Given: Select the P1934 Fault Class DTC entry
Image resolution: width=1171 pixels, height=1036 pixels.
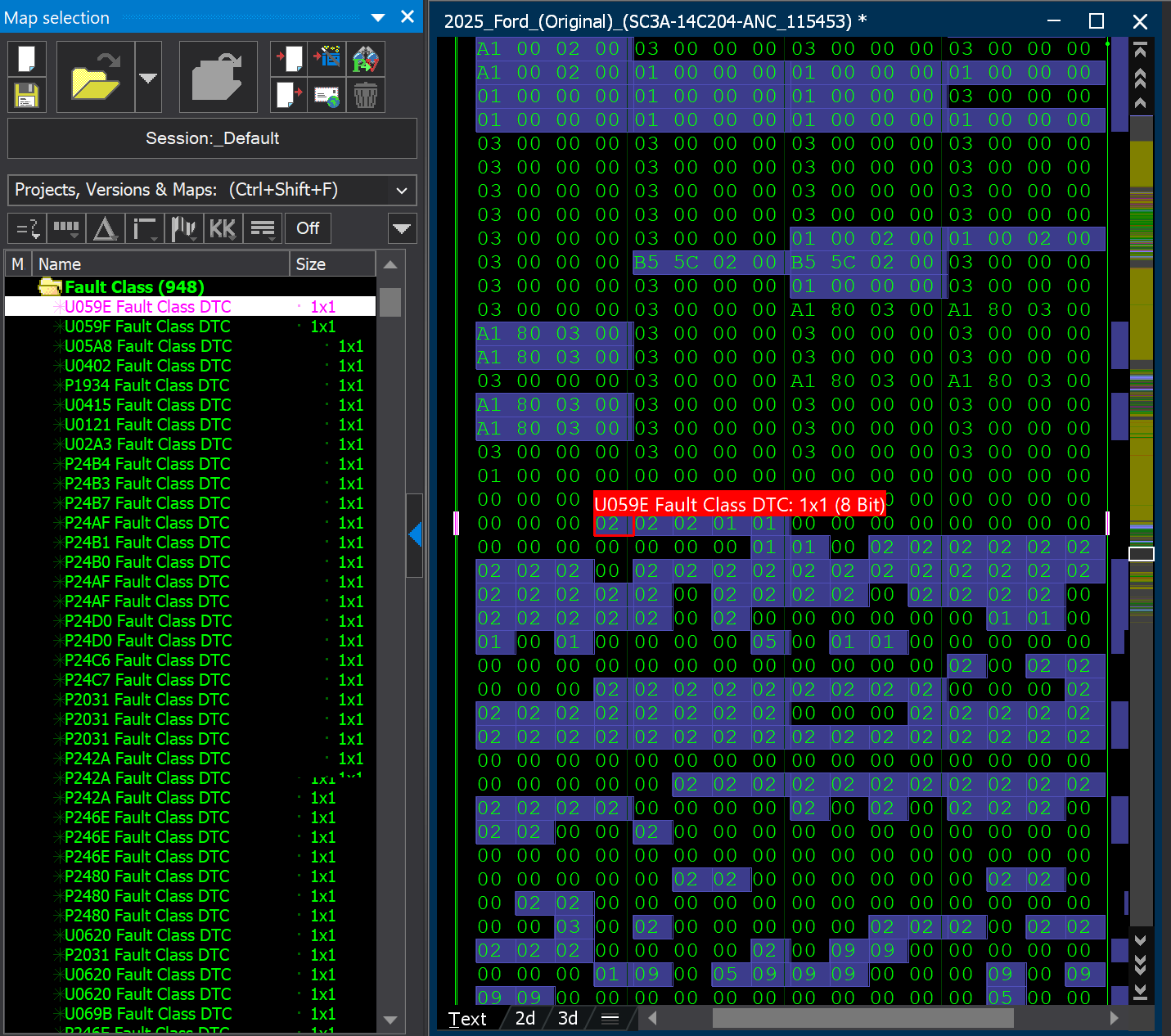Looking at the screenshot, I should pyautogui.click(x=146, y=385).
